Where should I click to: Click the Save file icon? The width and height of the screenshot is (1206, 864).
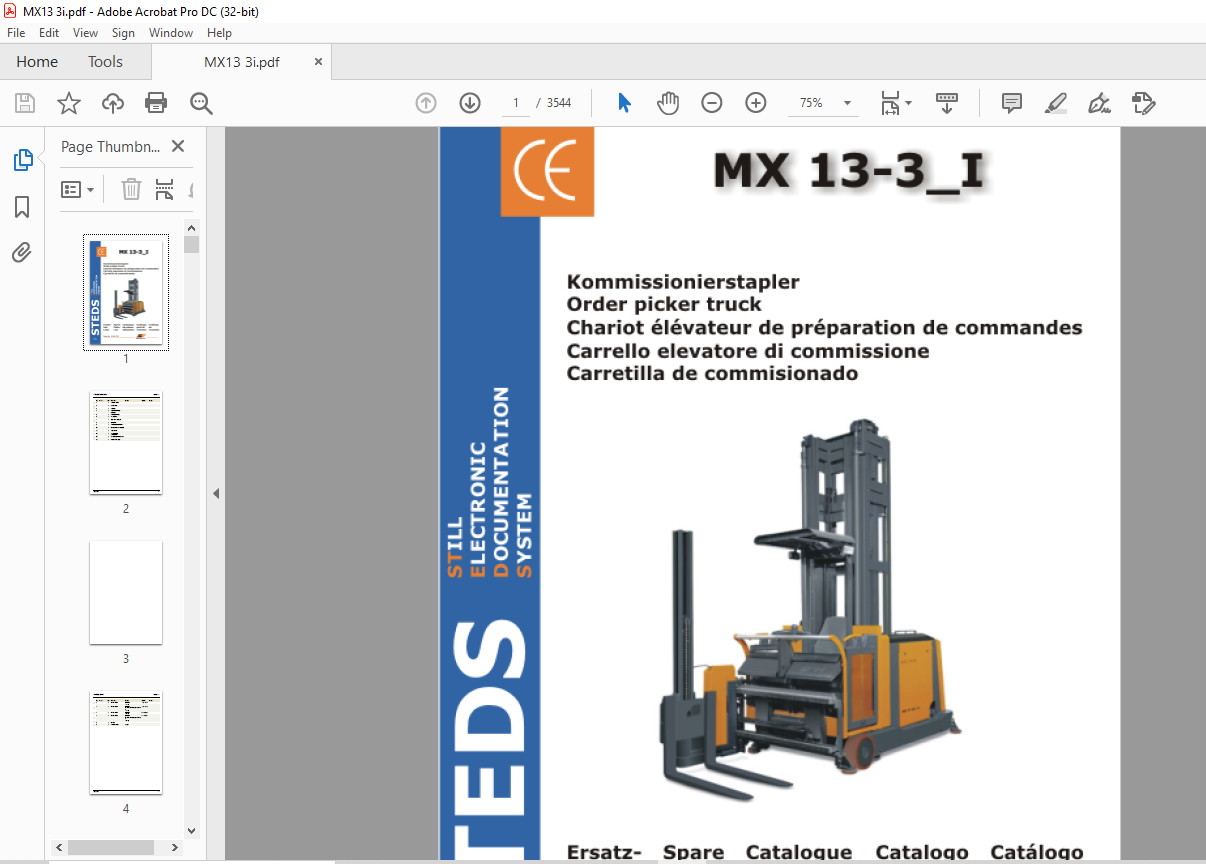25,103
